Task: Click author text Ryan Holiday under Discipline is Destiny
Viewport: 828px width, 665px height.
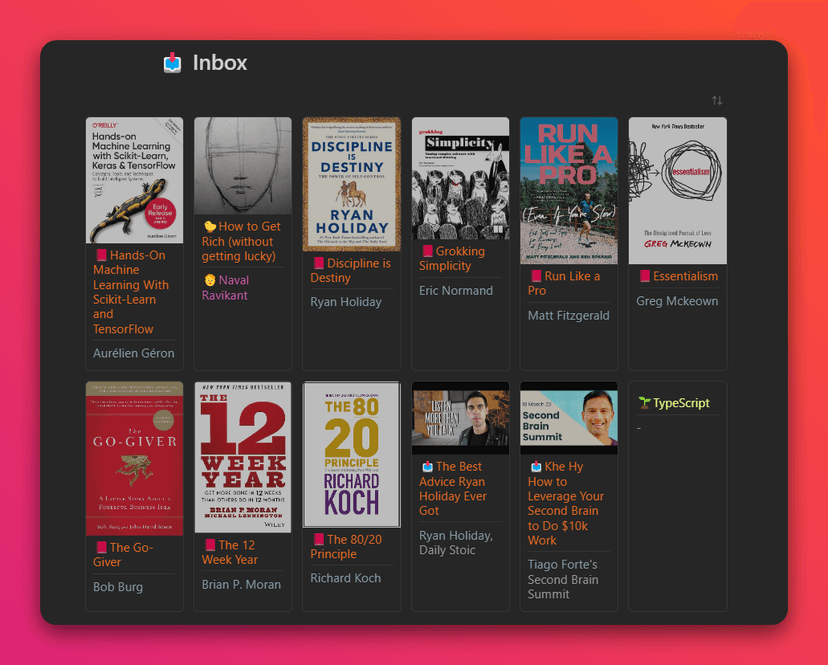Action: [x=346, y=302]
